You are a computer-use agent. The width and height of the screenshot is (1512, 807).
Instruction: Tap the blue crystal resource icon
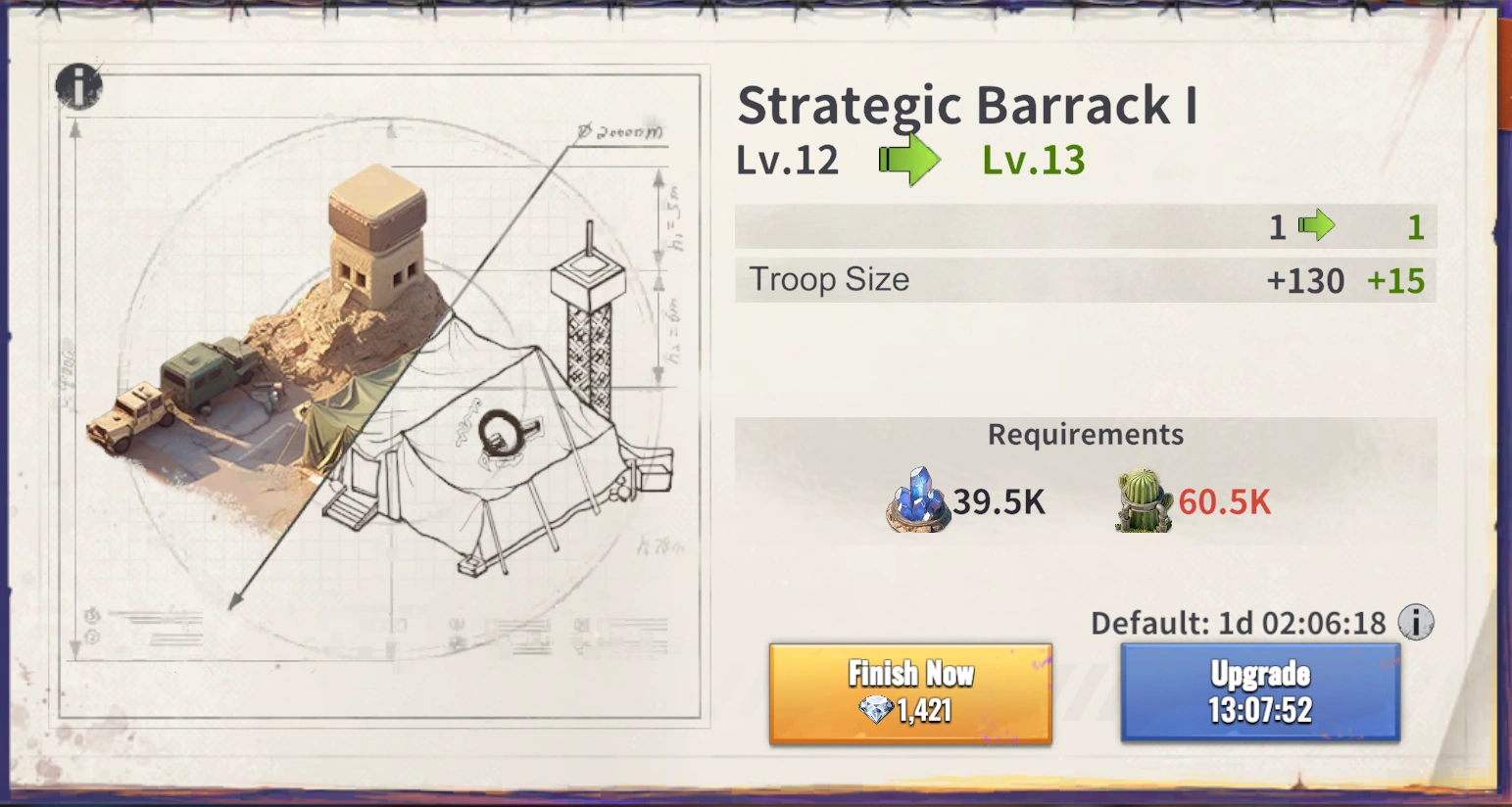918,499
